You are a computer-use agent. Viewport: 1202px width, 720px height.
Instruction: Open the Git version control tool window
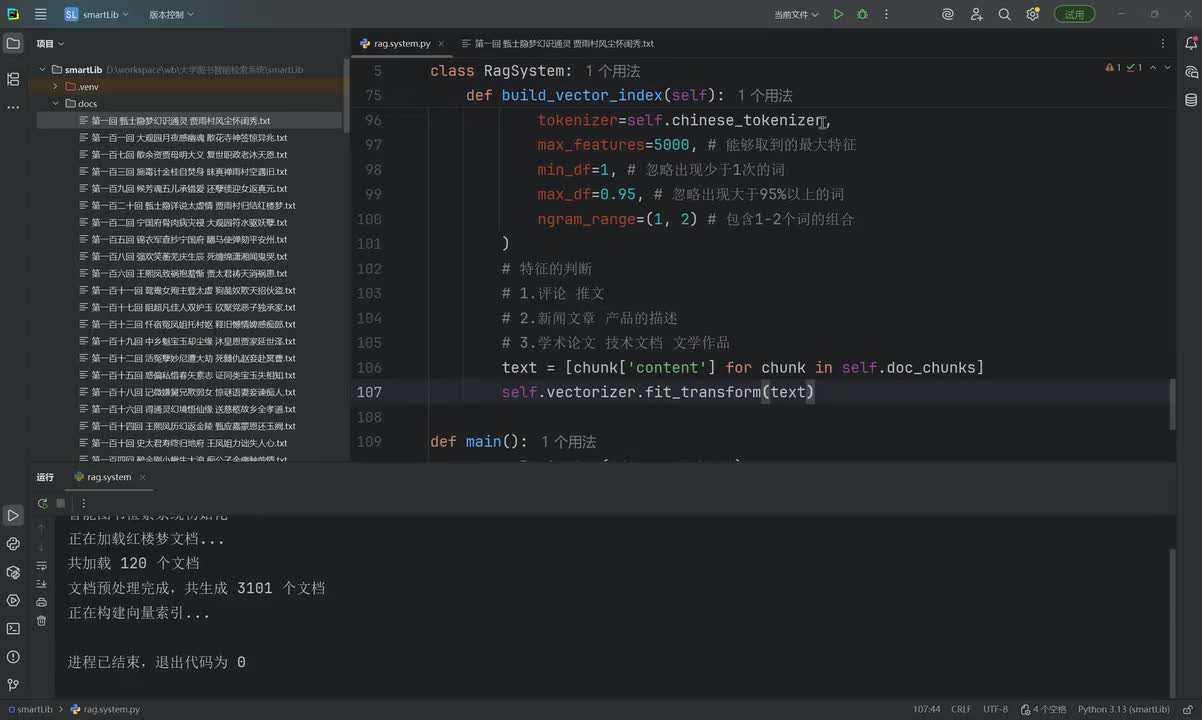(13, 685)
